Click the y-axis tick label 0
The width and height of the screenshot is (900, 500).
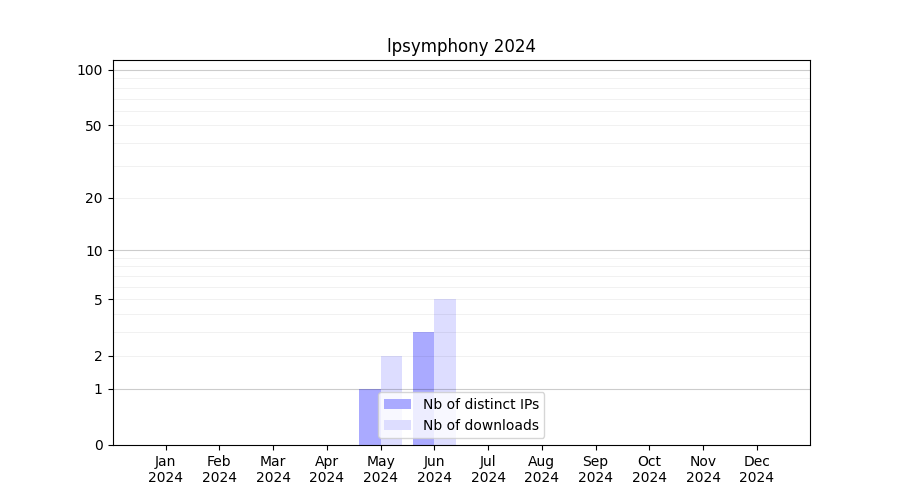click(x=98, y=445)
